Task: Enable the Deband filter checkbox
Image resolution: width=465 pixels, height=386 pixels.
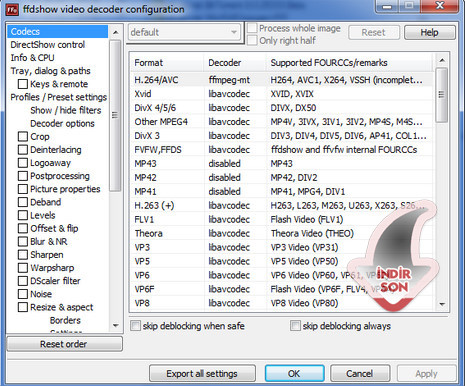Action: click(23, 202)
